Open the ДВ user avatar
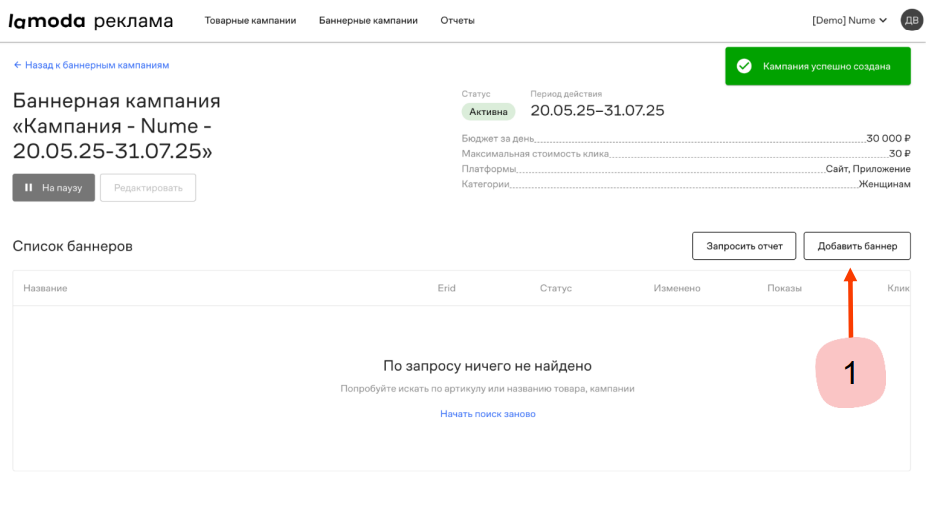The width and height of the screenshot is (931, 511). (x=911, y=20)
